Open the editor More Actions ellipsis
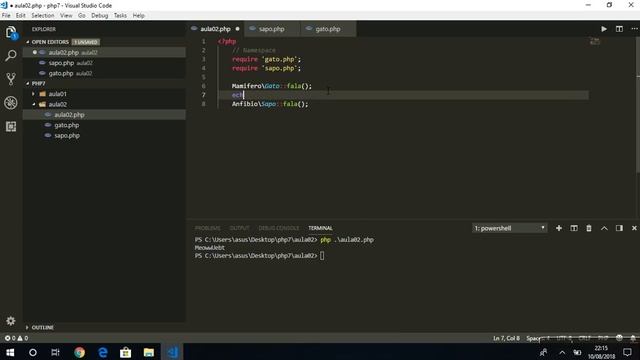Viewport: 640px width, 360px height. click(634, 29)
